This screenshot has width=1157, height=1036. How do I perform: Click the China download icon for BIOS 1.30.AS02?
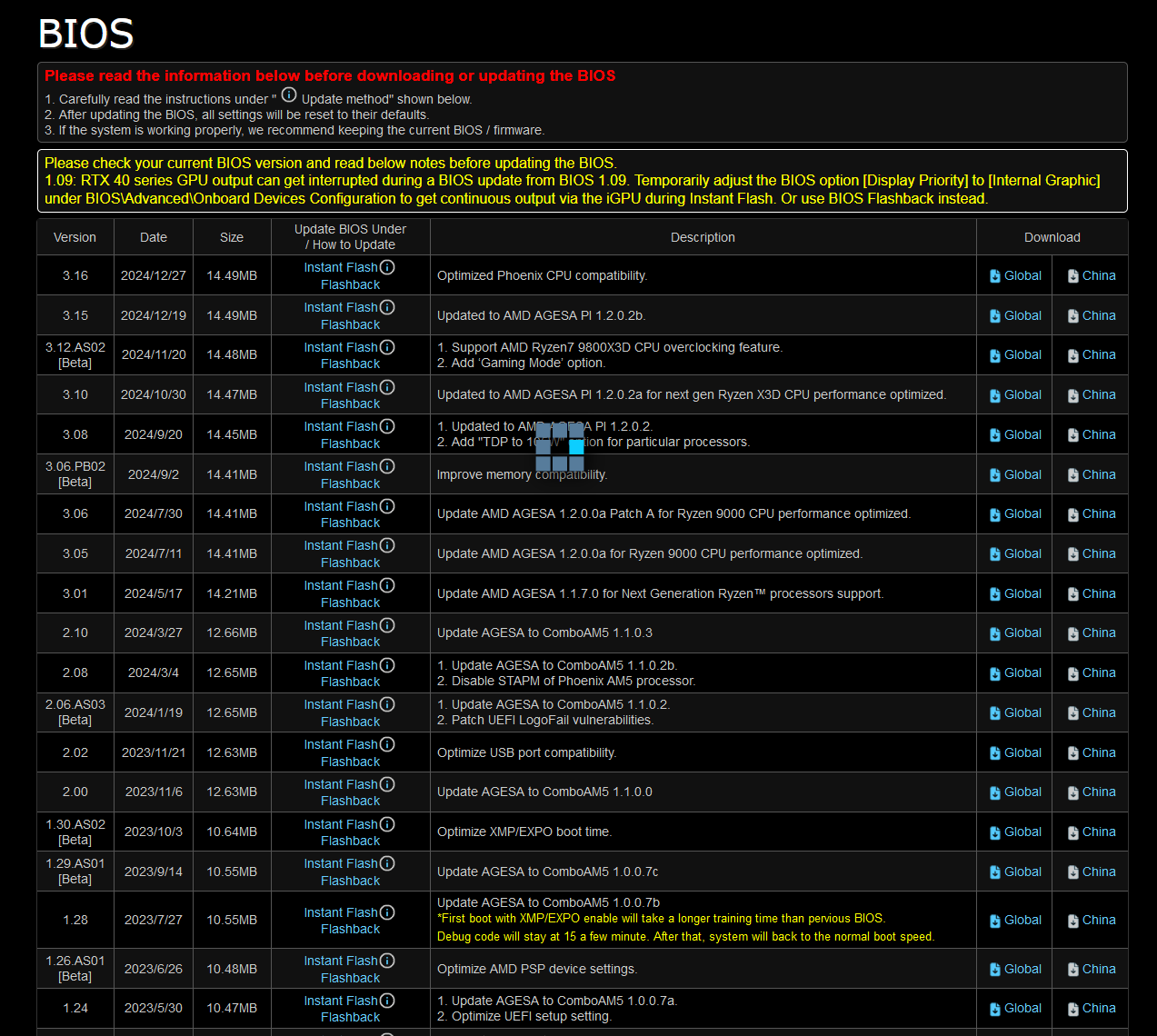(1073, 832)
